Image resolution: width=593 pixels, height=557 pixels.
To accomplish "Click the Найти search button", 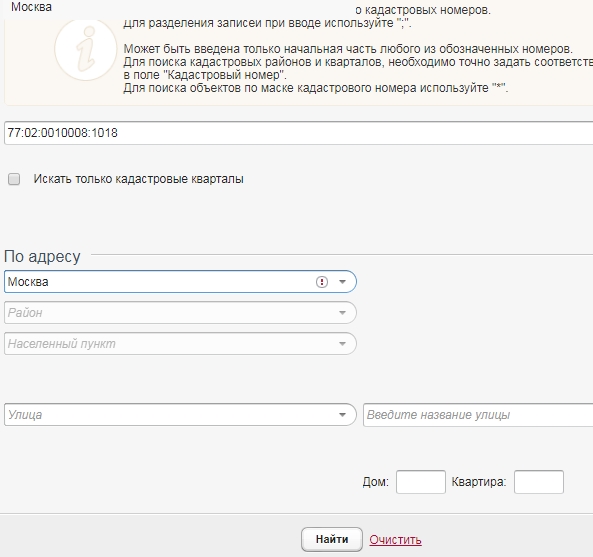I will pos(332,539).
